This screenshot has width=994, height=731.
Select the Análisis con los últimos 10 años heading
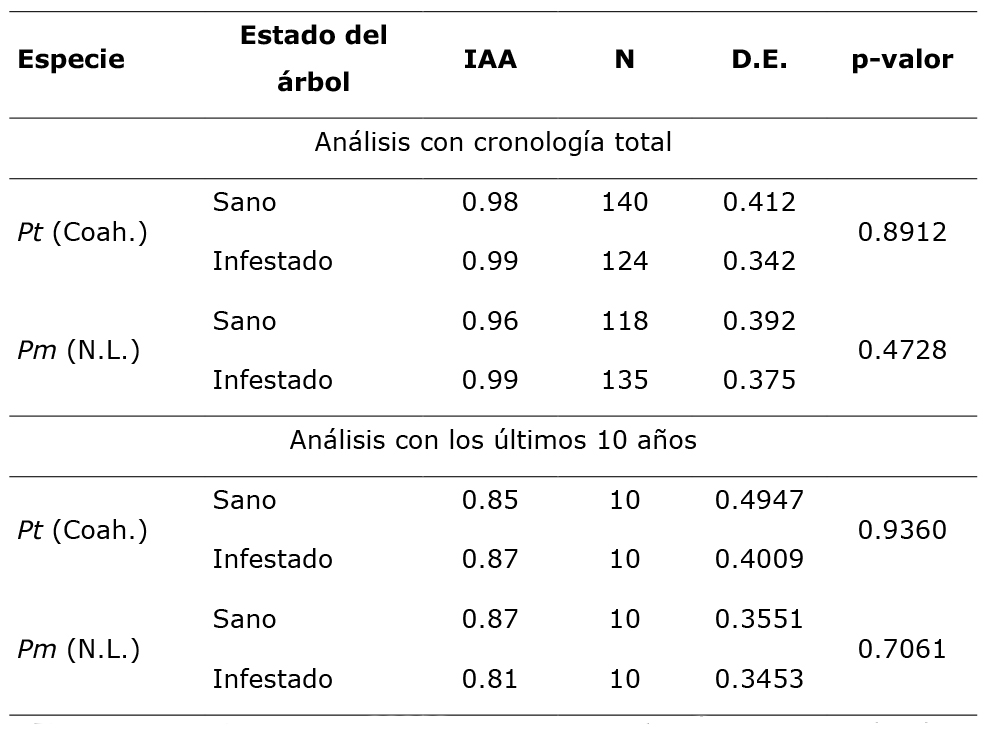pos(493,440)
